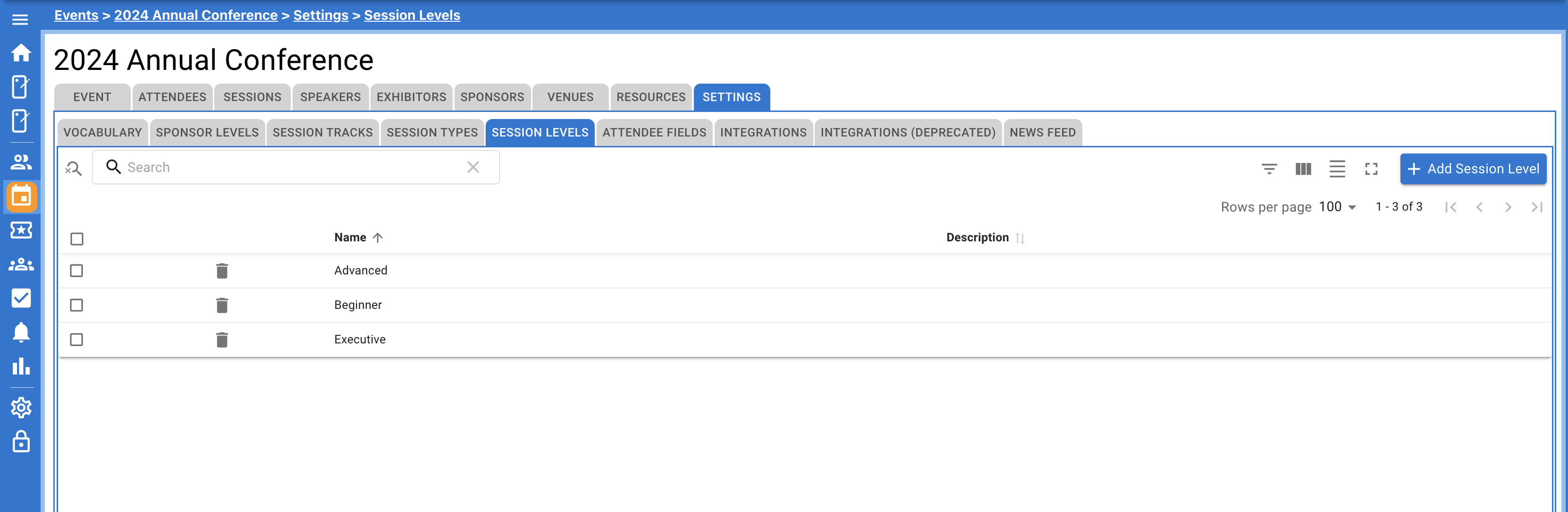Toggle row density with the lines icon
1568x512 pixels.
pyautogui.click(x=1337, y=170)
